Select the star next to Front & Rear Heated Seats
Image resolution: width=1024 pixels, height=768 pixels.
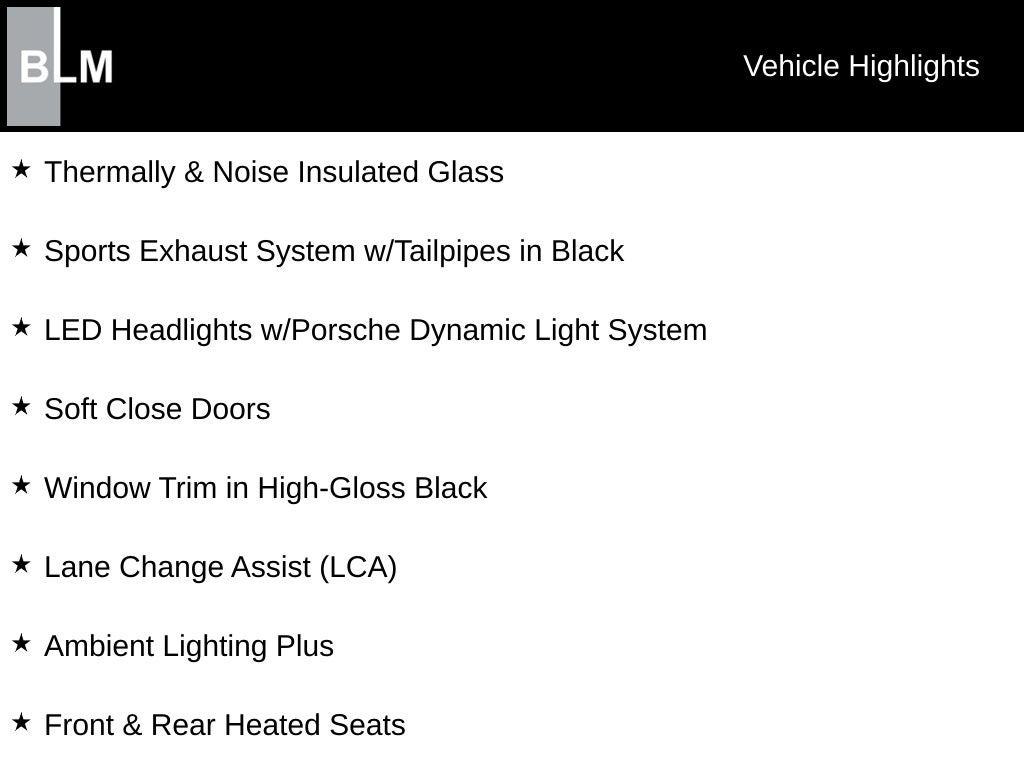point(21,723)
